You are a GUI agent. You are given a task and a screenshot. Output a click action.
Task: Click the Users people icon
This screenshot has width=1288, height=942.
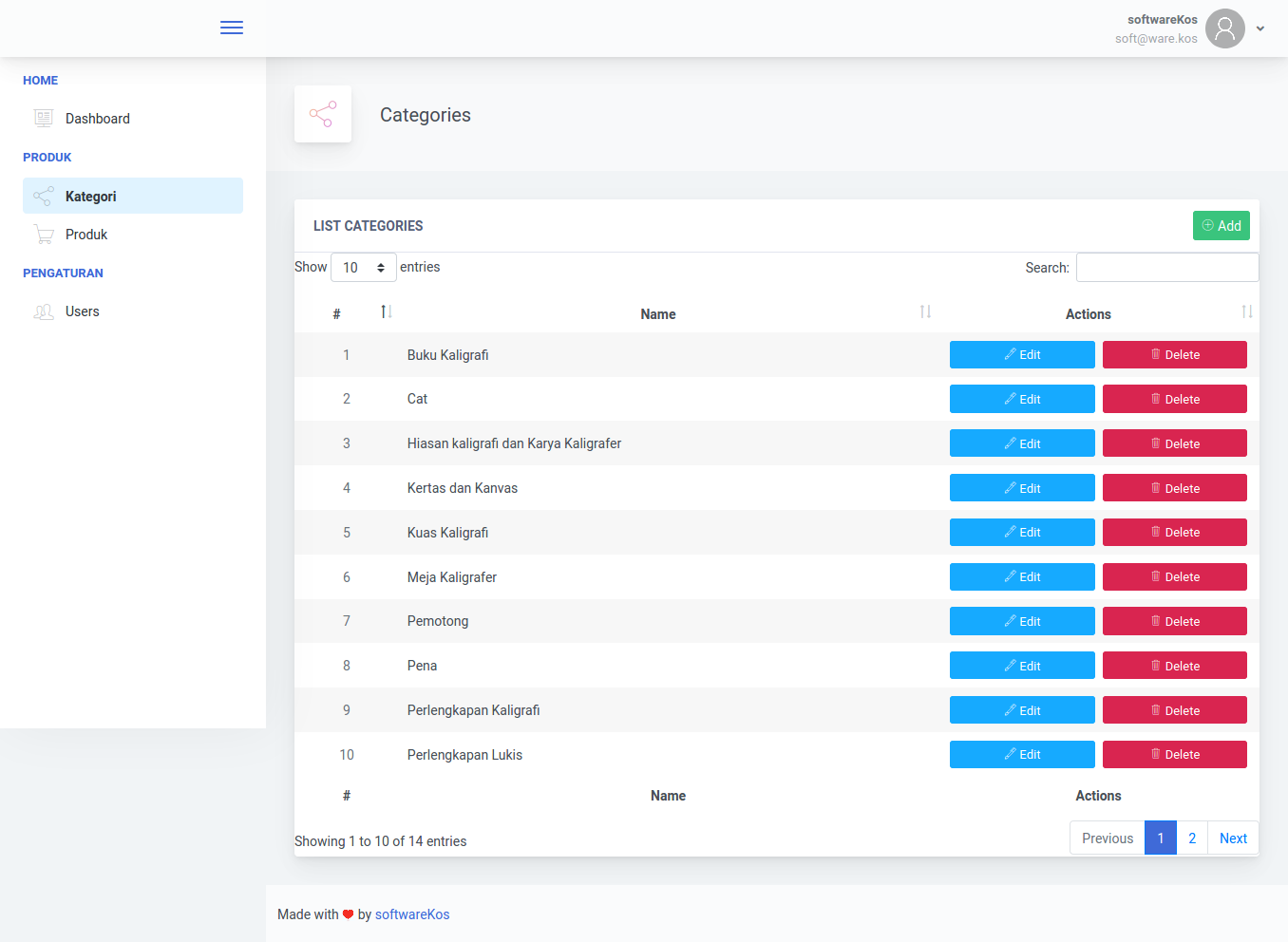(x=44, y=311)
